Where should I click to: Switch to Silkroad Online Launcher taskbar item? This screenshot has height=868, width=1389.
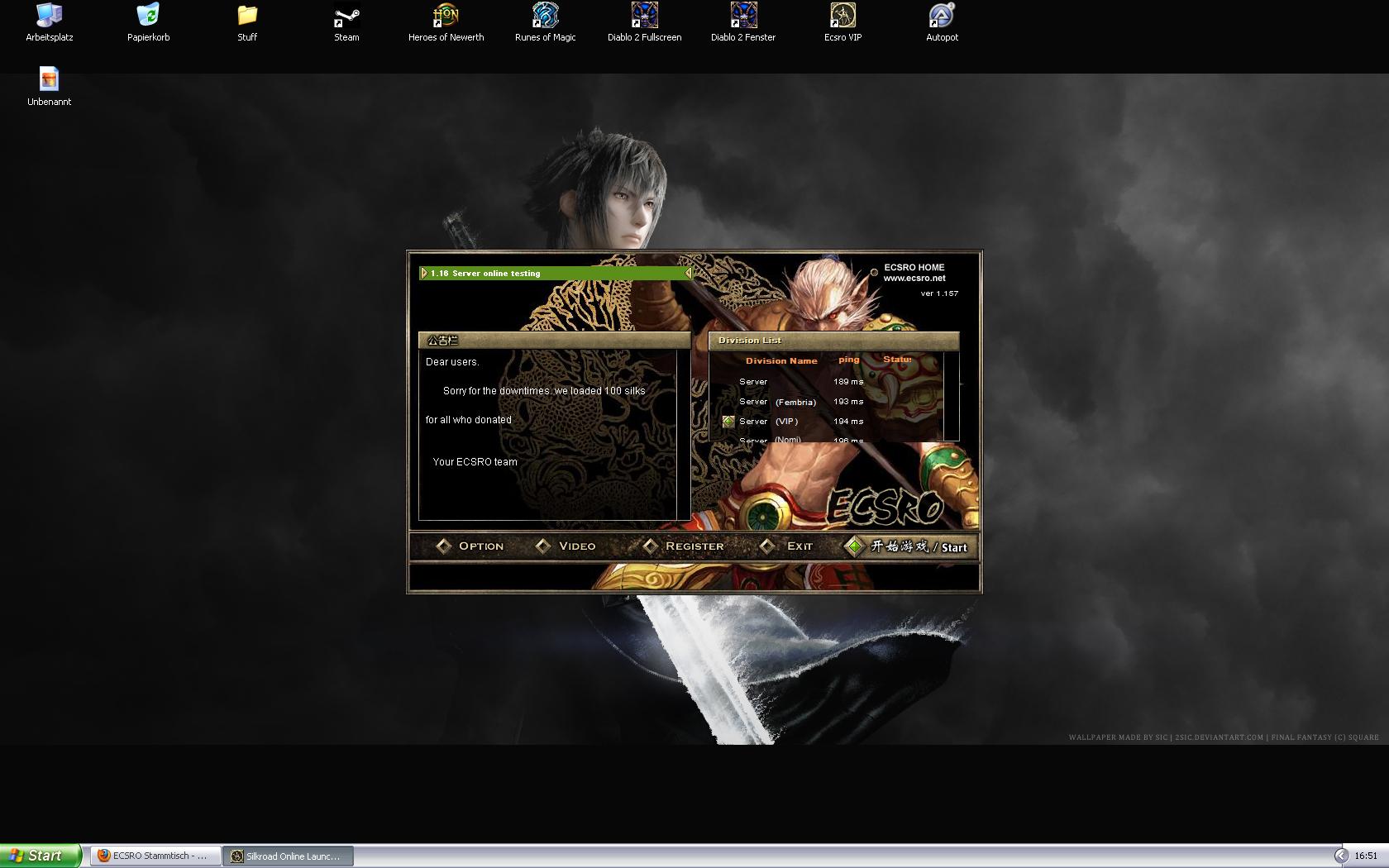click(x=287, y=856)
